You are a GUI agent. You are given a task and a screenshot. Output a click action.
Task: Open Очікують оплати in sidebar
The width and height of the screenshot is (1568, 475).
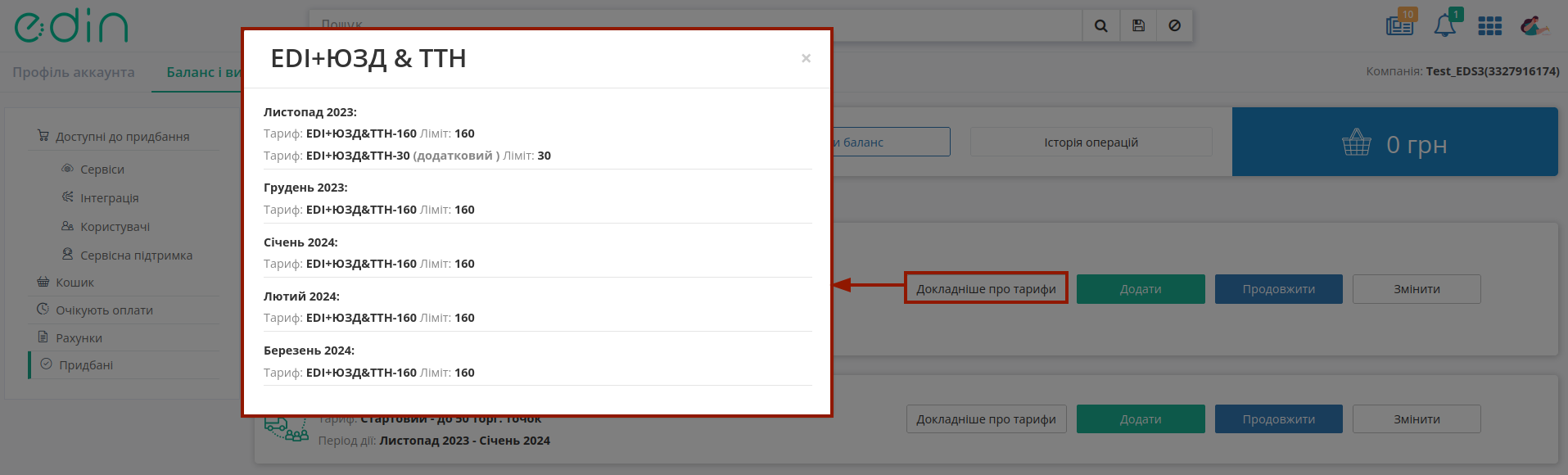tap(104, 310)
